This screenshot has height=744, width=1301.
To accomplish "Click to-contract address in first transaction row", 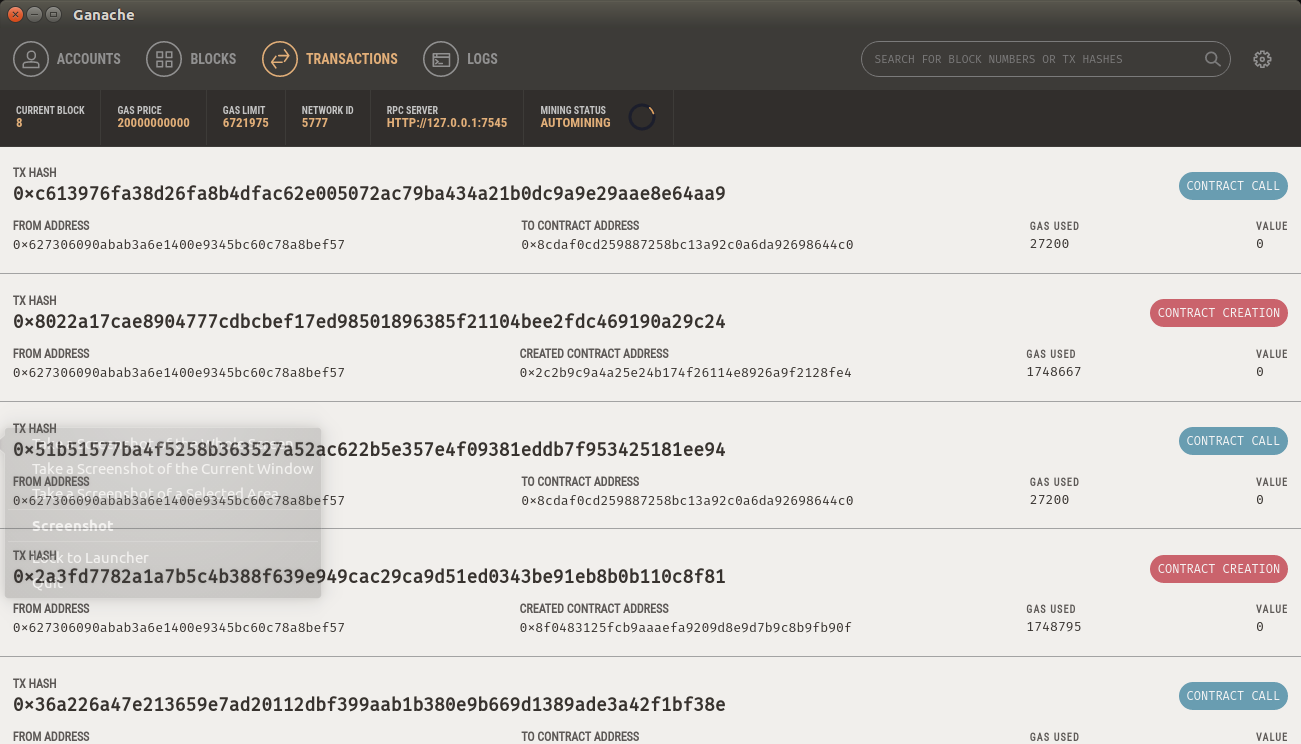I will 687,245.
